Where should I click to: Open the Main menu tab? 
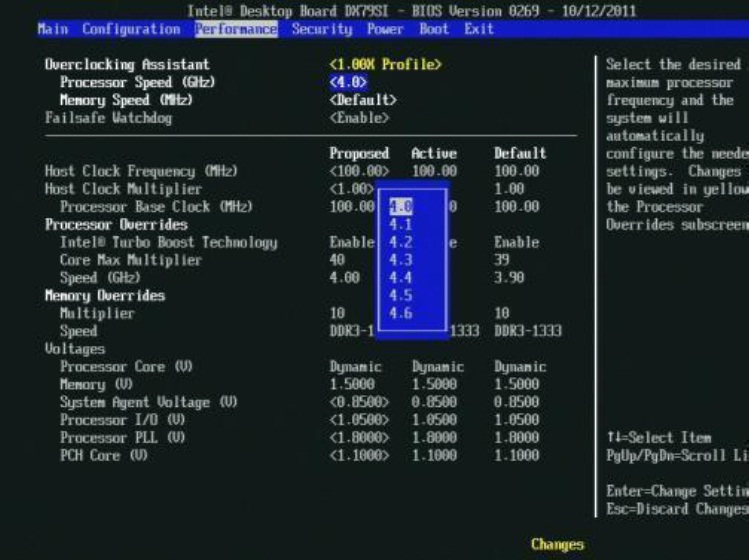(53, 29)
